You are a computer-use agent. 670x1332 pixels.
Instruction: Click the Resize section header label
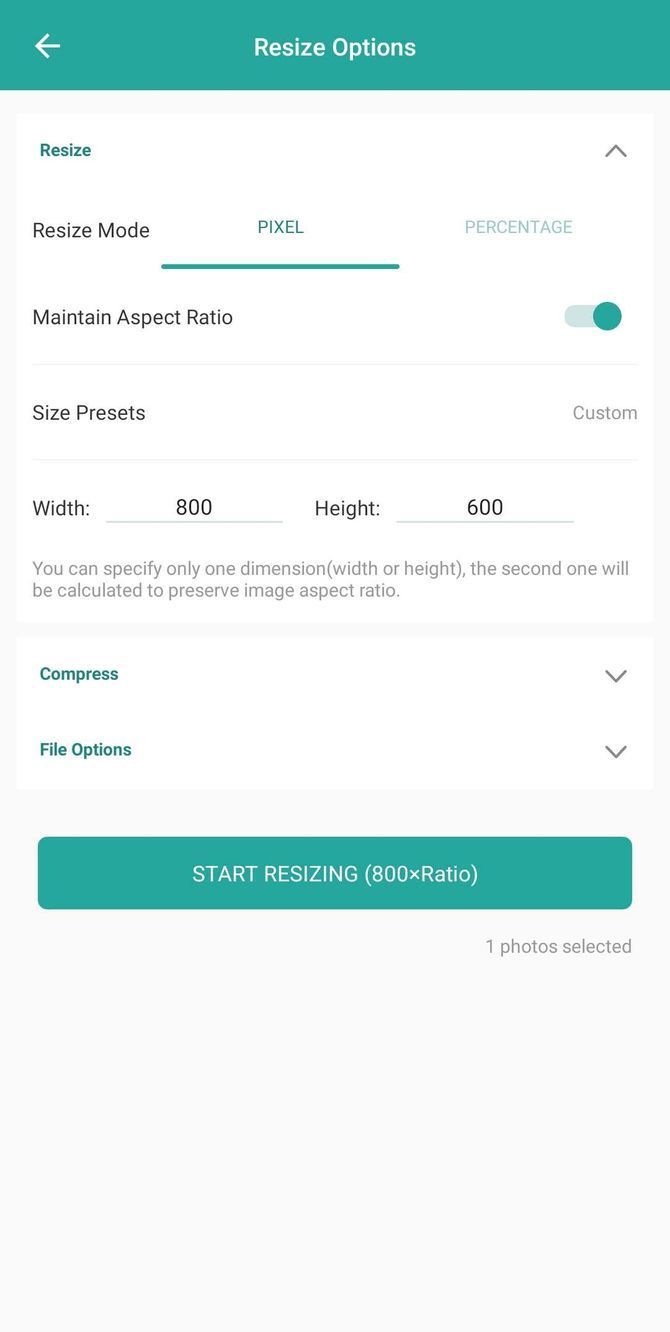[x=64, y=150]
